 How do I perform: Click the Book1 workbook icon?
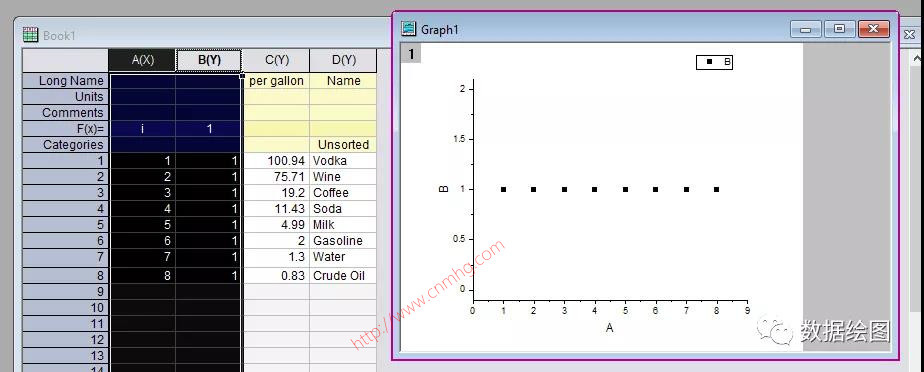[30, 35]
